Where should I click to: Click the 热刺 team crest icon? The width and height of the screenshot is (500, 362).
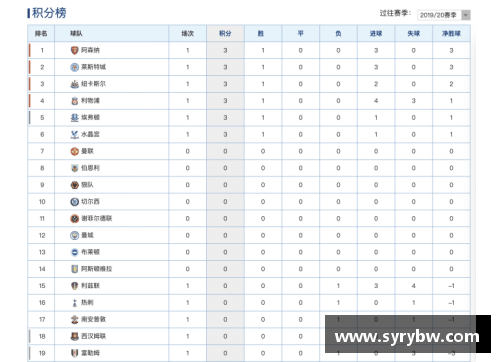click(75, 303)
